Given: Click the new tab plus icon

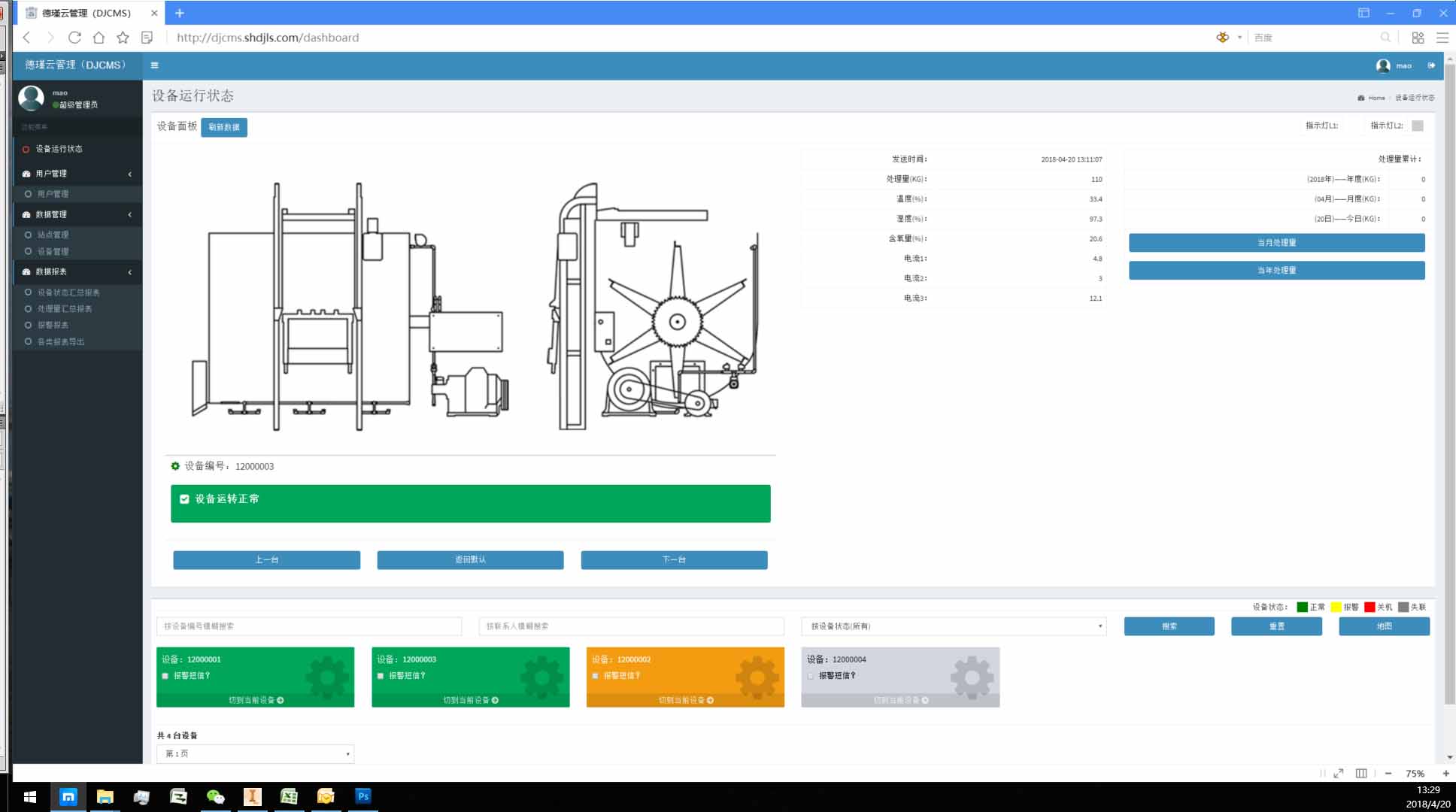Looking at the screenshot, I should 179,13.
